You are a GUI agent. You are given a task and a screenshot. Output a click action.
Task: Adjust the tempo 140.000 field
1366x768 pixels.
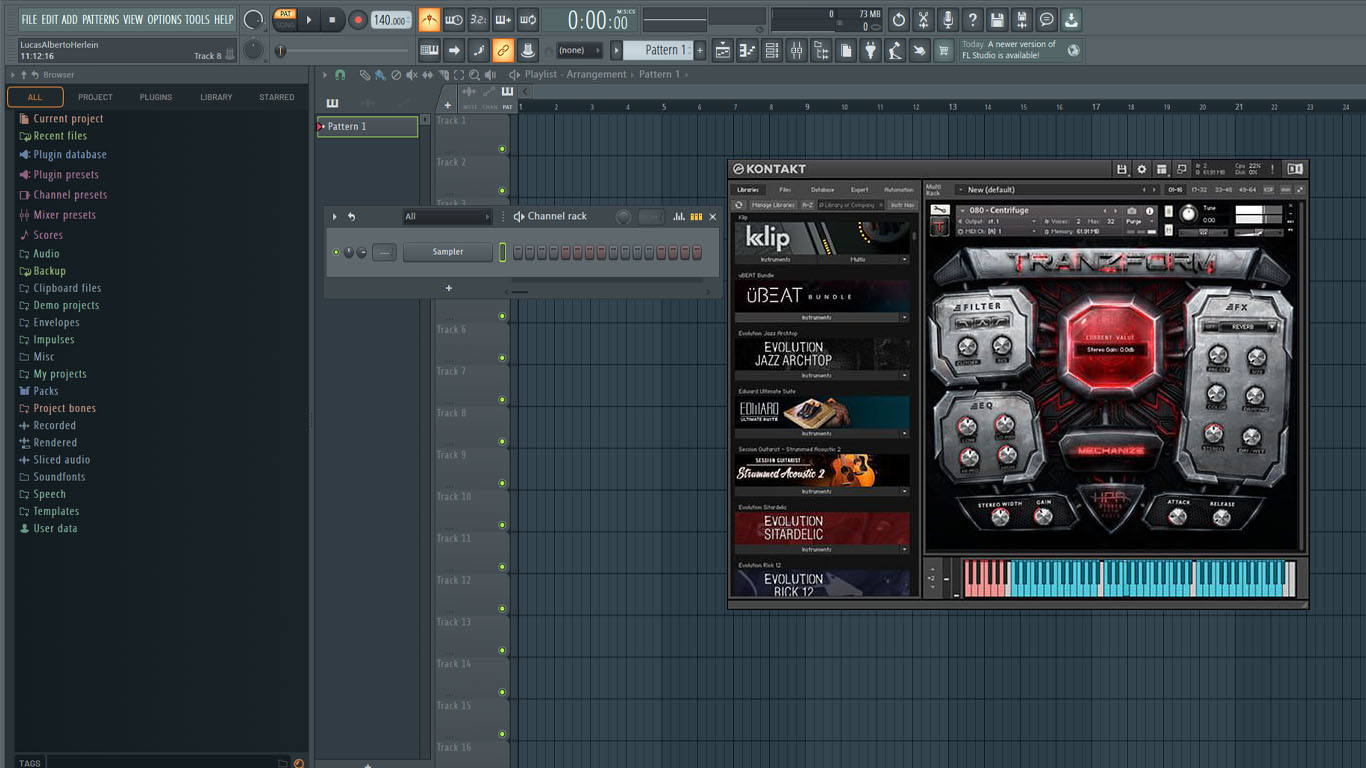(391, 20)
